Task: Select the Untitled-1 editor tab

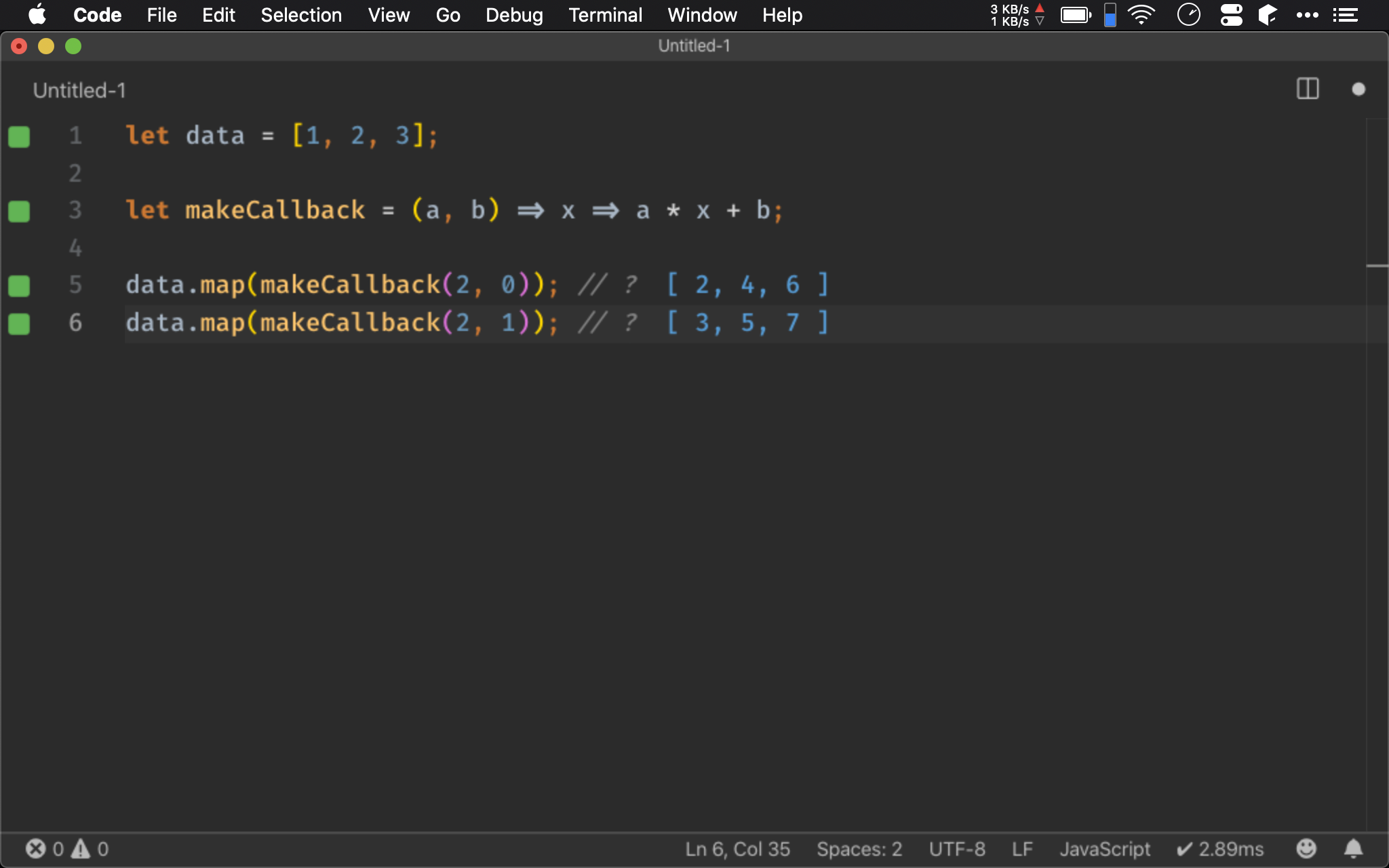Action: click(x=79, y=90)
